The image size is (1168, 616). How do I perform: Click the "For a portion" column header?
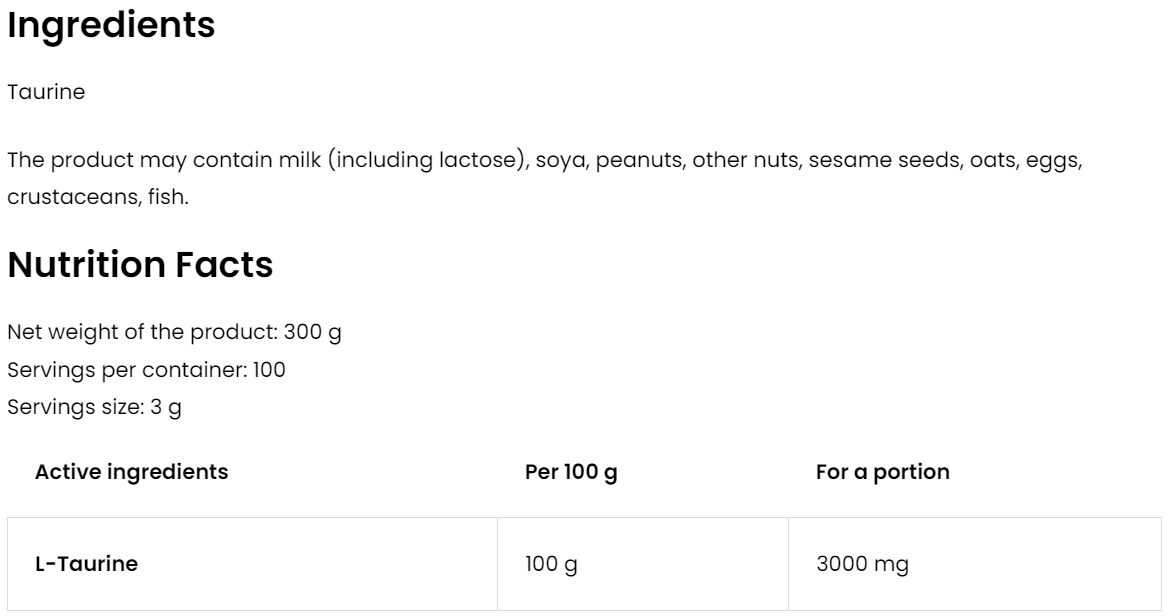tap(882, 472)
